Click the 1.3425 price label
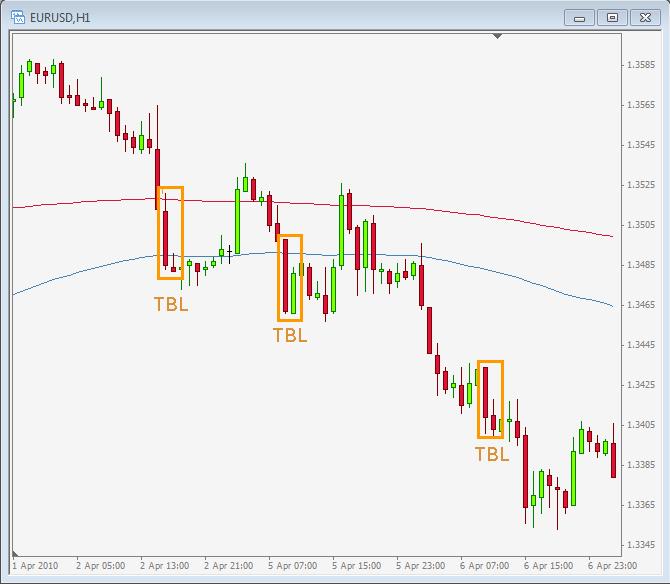670x584 pixels. pos(641,385)
